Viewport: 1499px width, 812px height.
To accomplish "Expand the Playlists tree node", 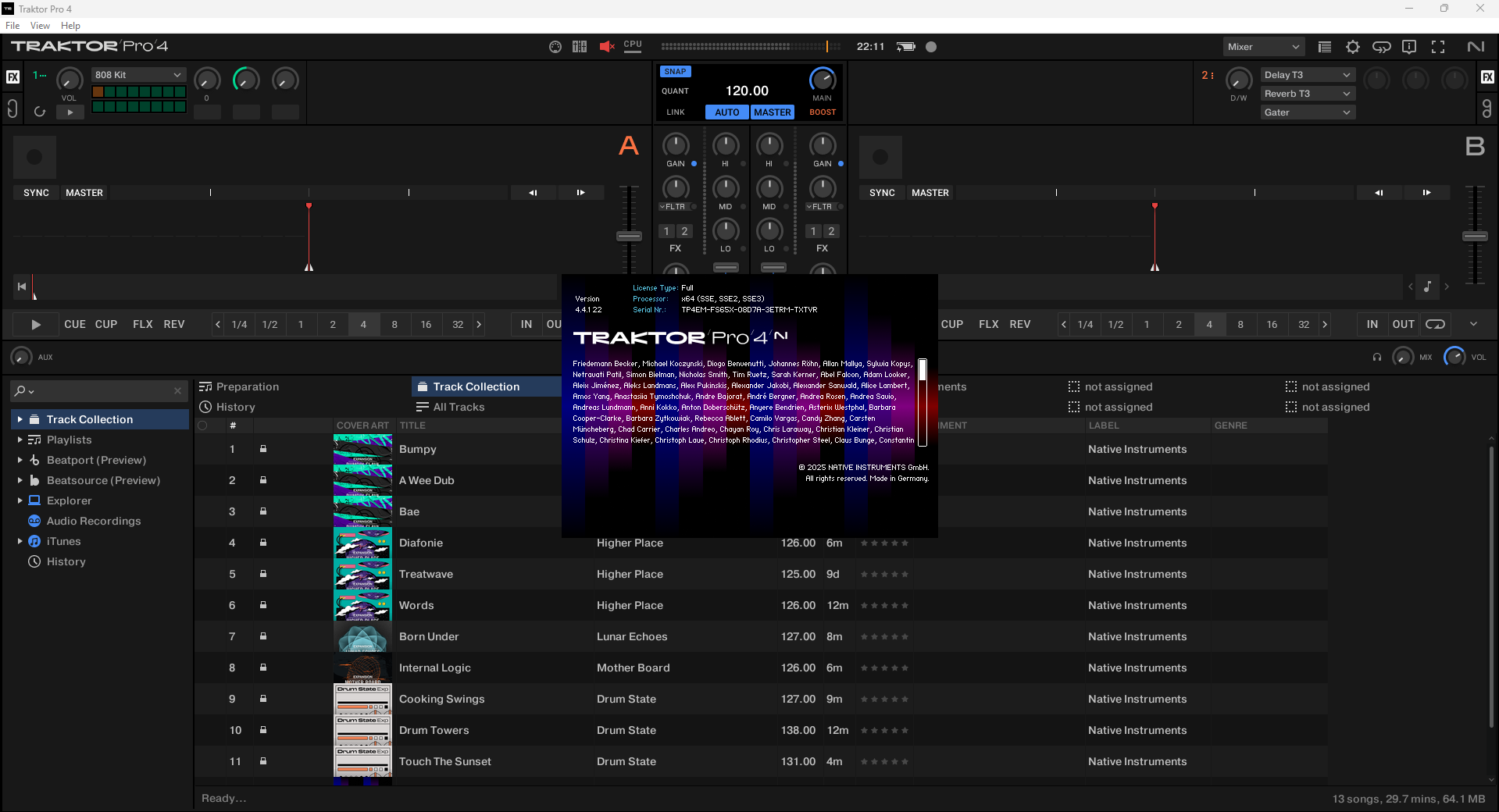I will click(20, 440).
